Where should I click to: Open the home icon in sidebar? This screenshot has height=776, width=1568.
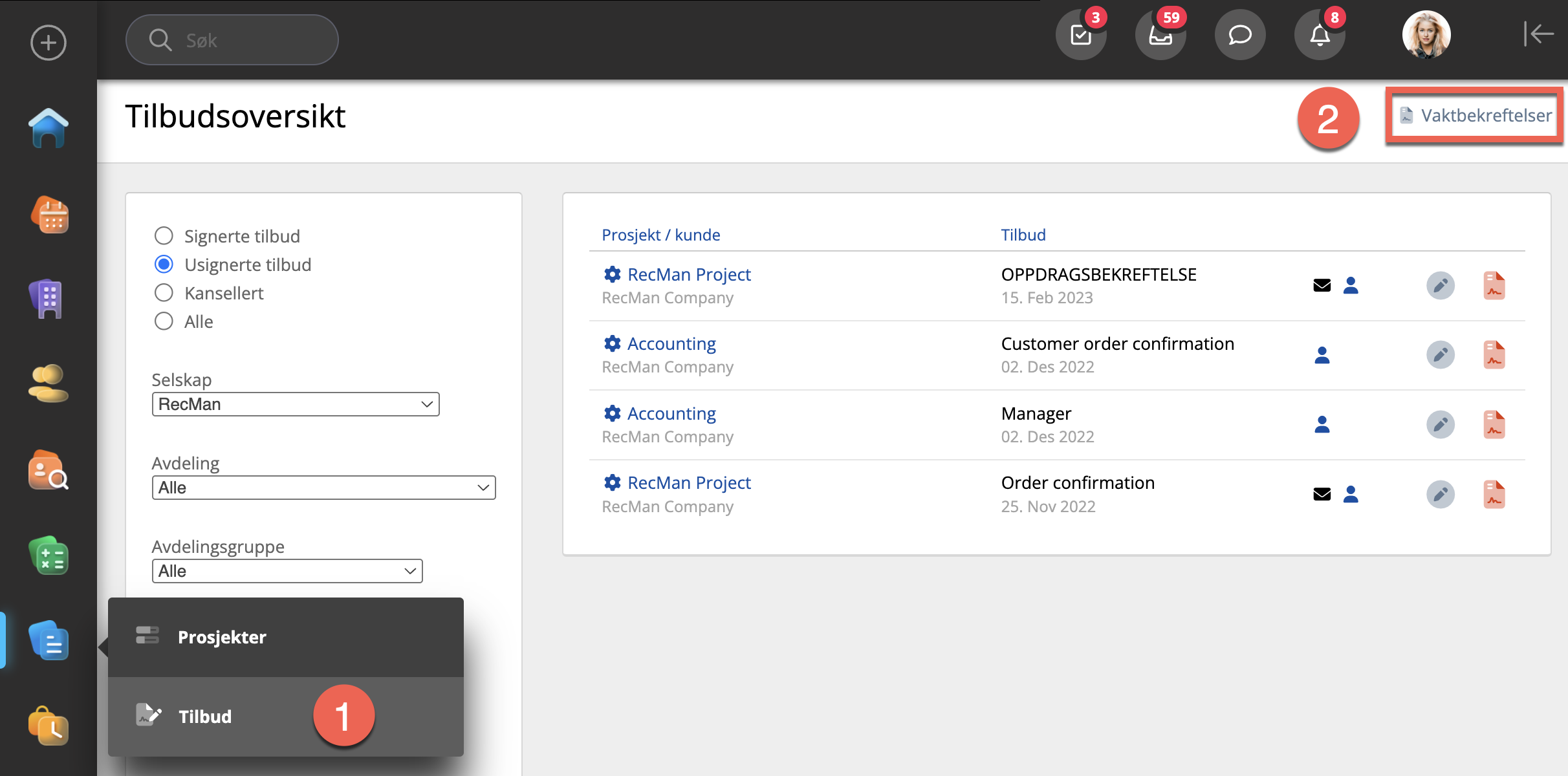click(x=49, y=129)
